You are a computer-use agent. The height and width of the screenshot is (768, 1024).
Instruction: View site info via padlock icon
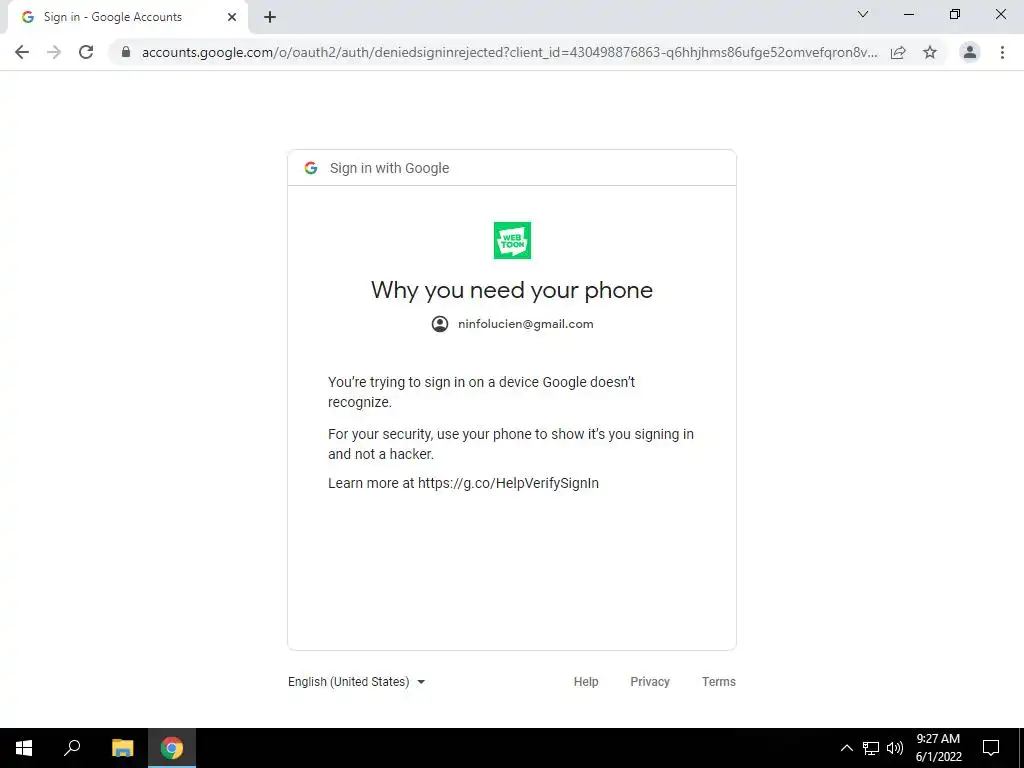126,52
